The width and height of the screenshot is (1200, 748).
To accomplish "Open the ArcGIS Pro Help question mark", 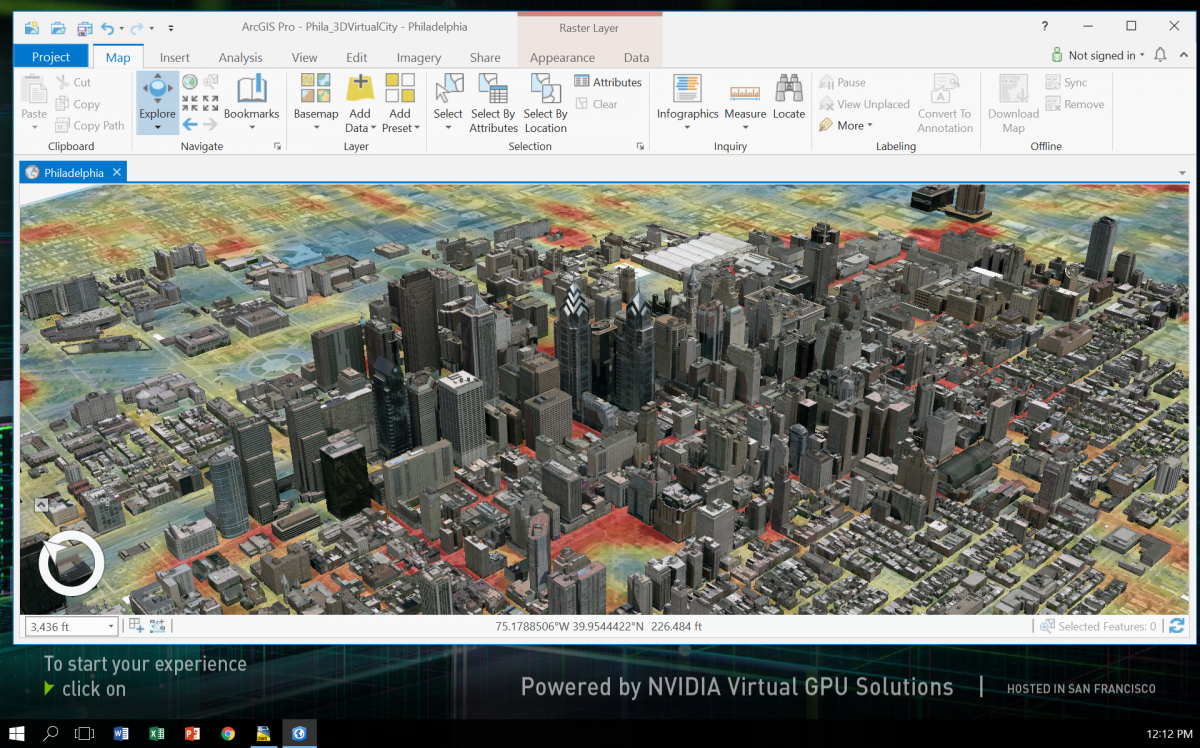I will pyautogui.click(x=1045, y=26).
